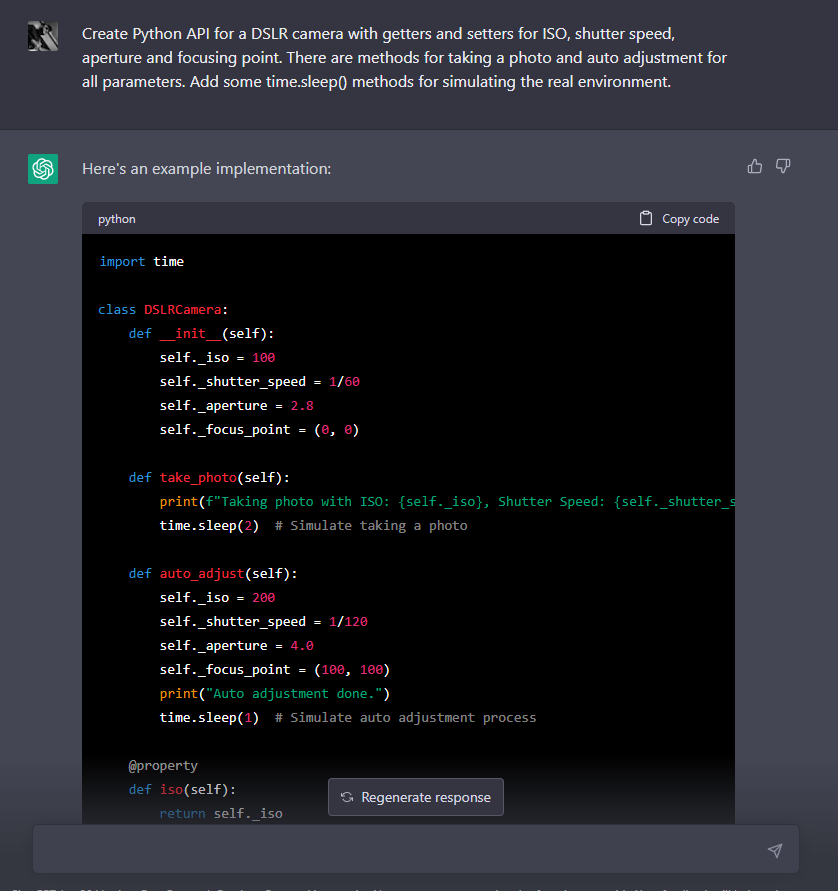838x891 pixels.
Task: Click the "Auto adjustment done." print statement
Action: pos(274,693)
